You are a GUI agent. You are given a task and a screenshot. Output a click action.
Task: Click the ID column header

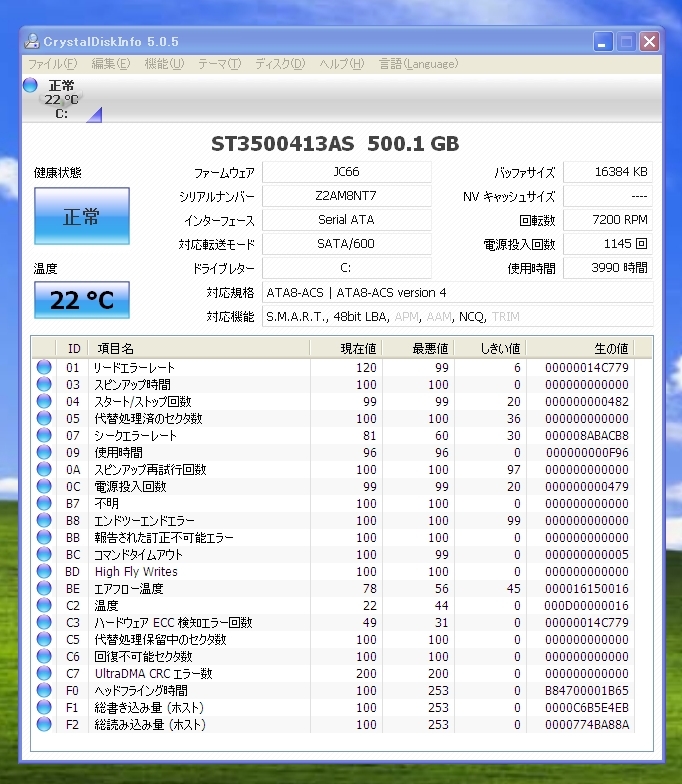point(72,348)
